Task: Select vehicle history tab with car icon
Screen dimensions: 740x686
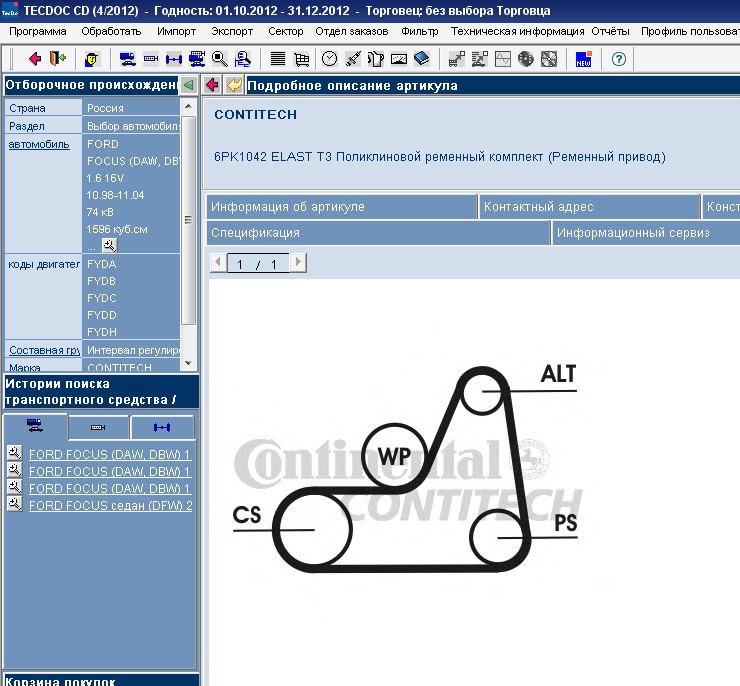Action: 35,427
